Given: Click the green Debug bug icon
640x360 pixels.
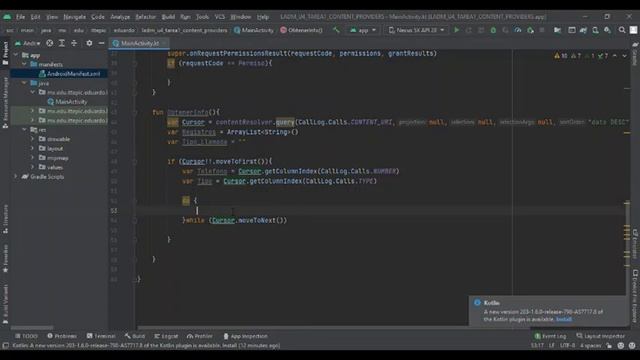Looking at the screenshot, I should click(x=493, y=30).
